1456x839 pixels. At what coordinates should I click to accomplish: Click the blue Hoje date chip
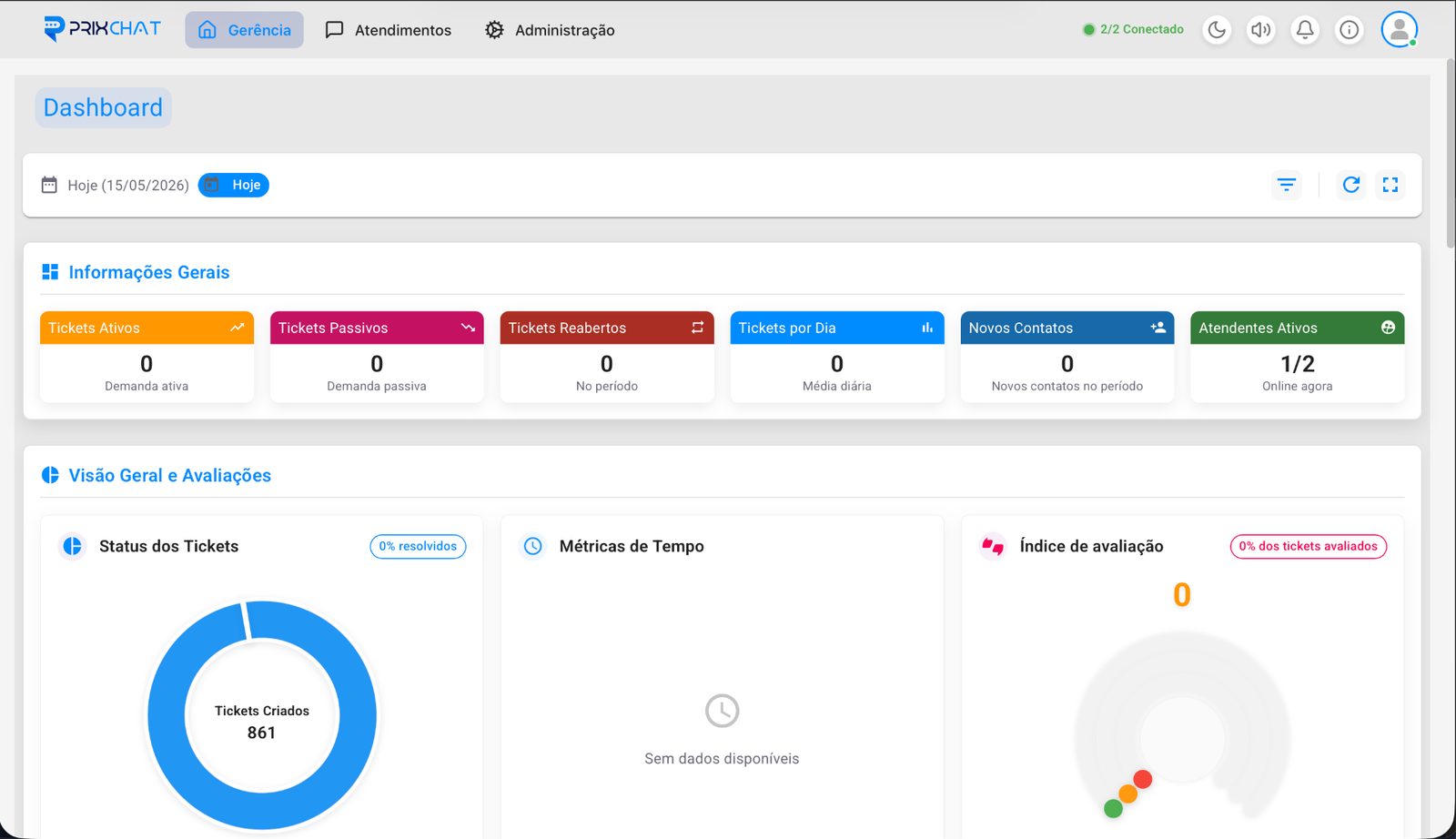[234, 185]
